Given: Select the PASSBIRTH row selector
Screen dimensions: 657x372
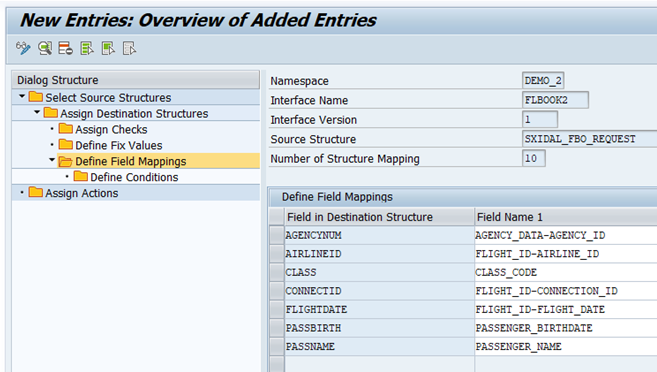Looking at the screenshot, I should 277,328.
